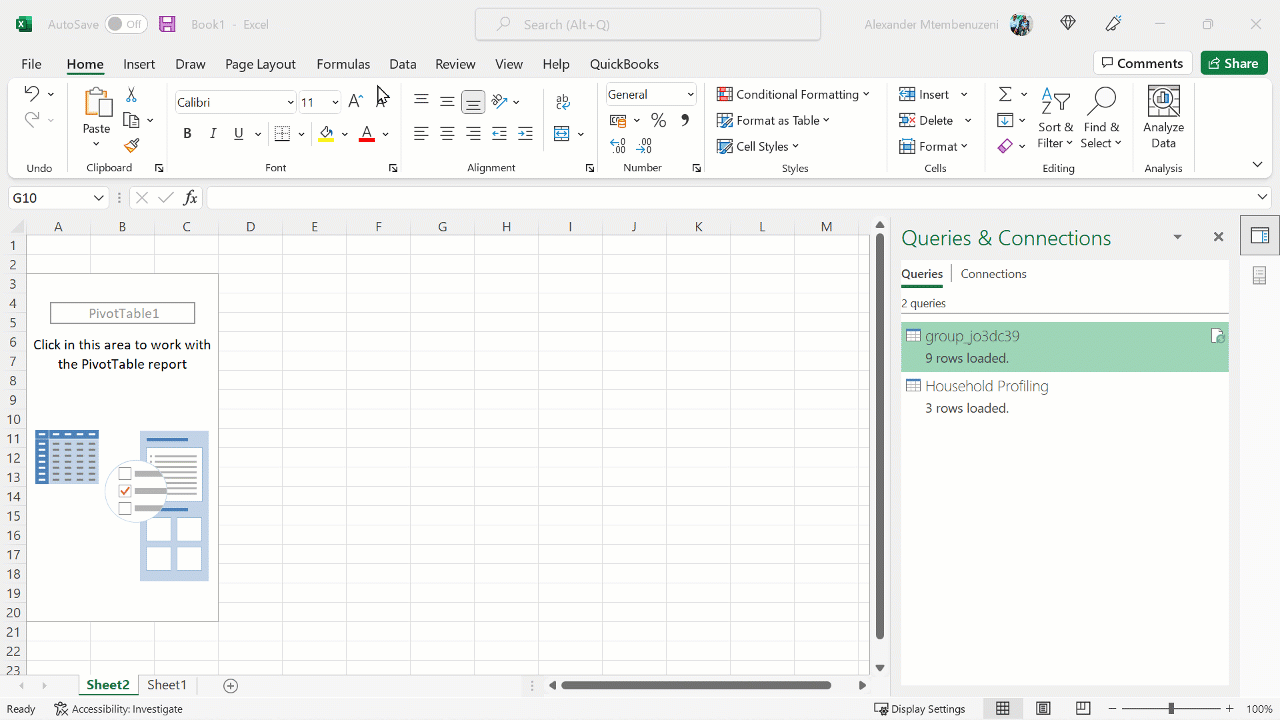Switch to the QuickBooks ribbon tab

tap(624, 63)
